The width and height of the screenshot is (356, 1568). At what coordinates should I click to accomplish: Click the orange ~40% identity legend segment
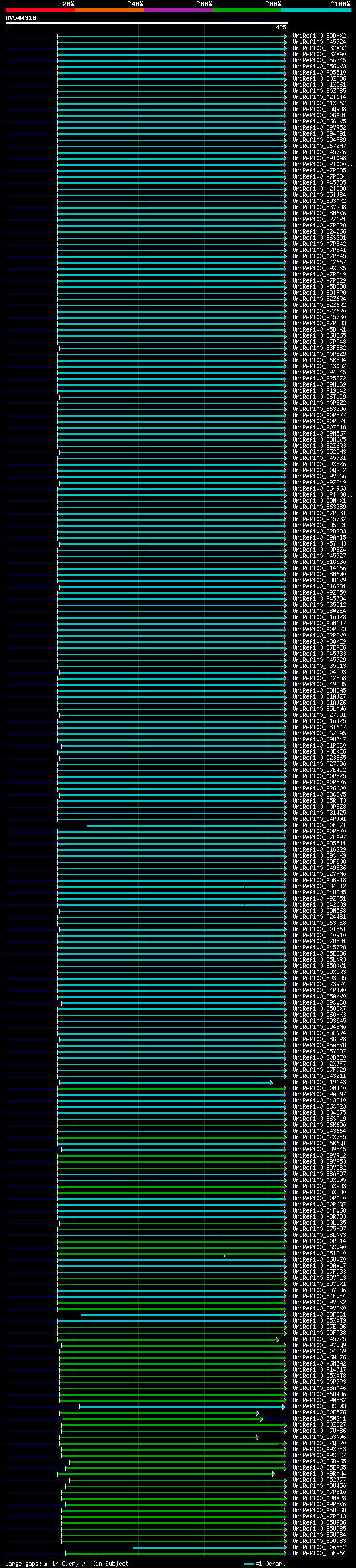[x=109, y=10]
